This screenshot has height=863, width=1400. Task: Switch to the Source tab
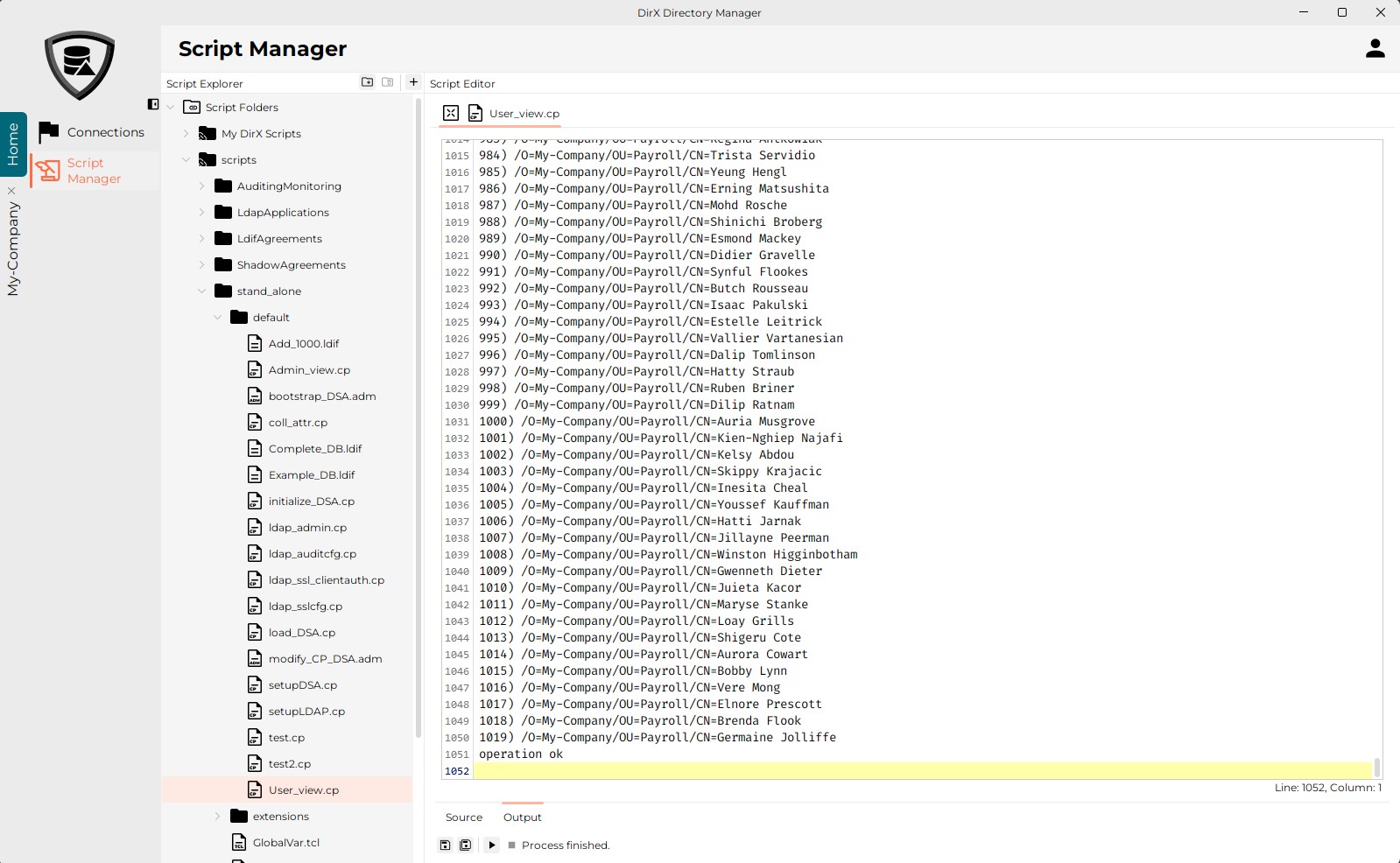(464, 817)
